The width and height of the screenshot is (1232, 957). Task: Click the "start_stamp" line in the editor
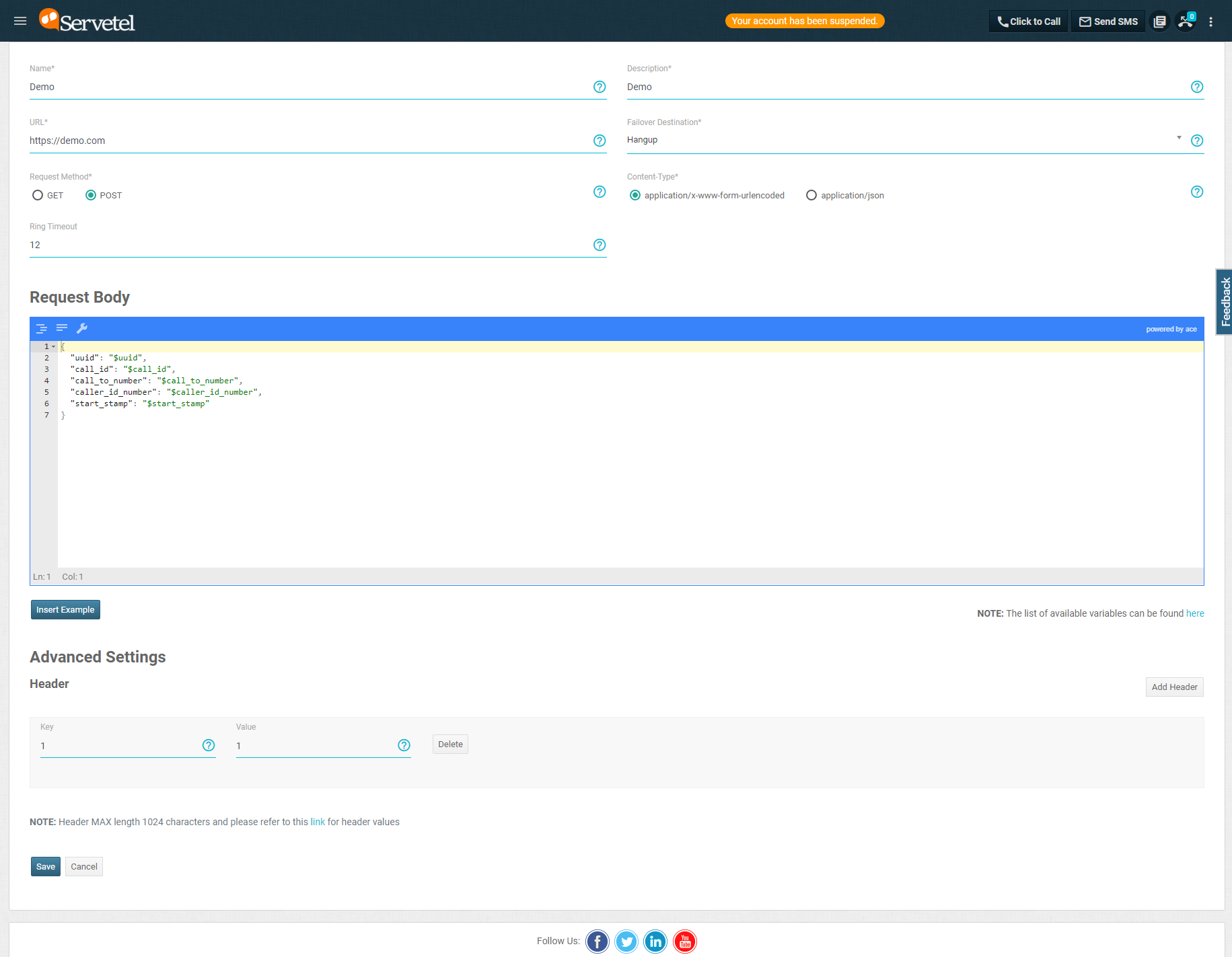click(140, 404)
